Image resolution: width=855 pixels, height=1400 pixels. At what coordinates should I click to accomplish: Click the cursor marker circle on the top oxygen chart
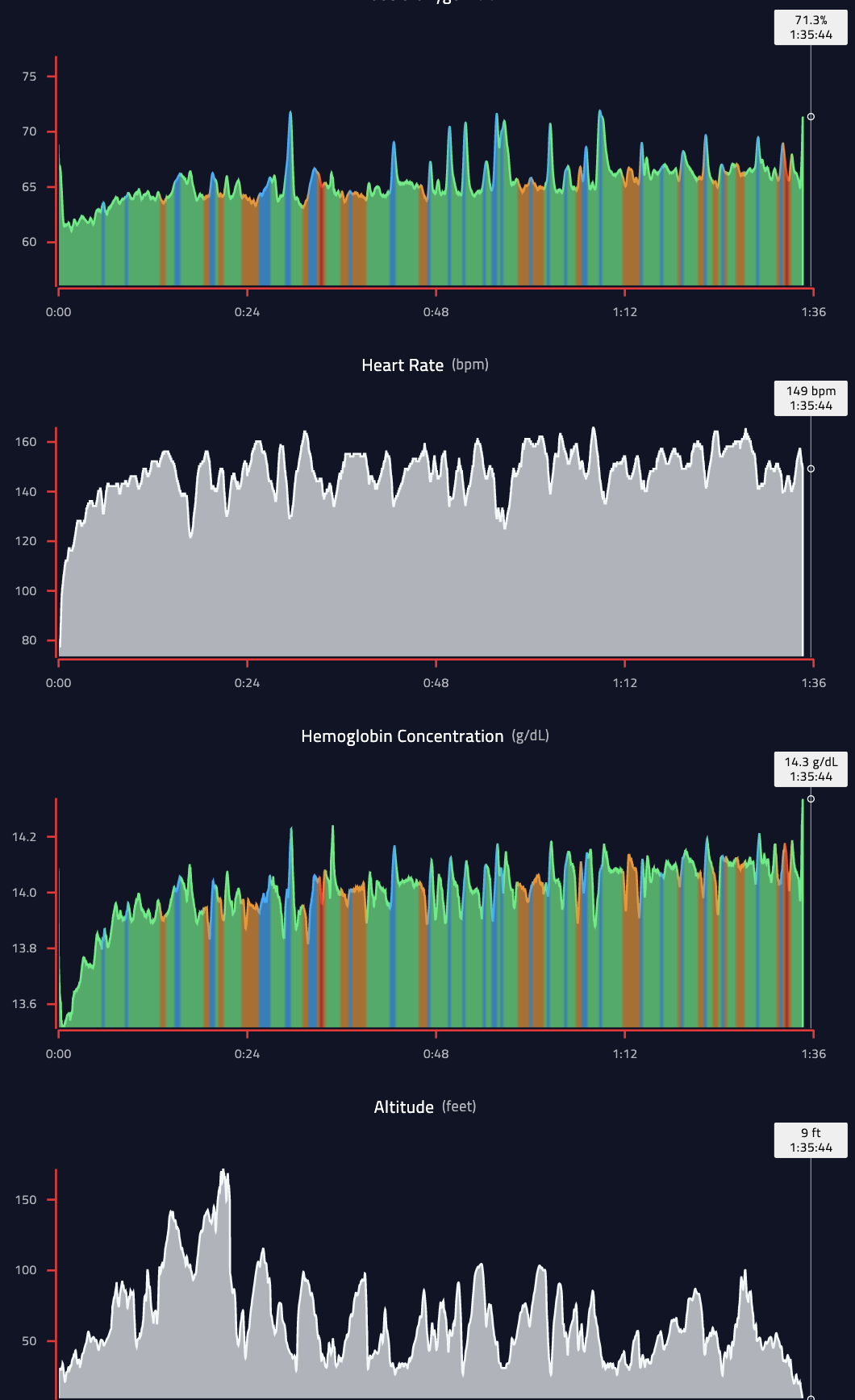click(x=811, y=117)
